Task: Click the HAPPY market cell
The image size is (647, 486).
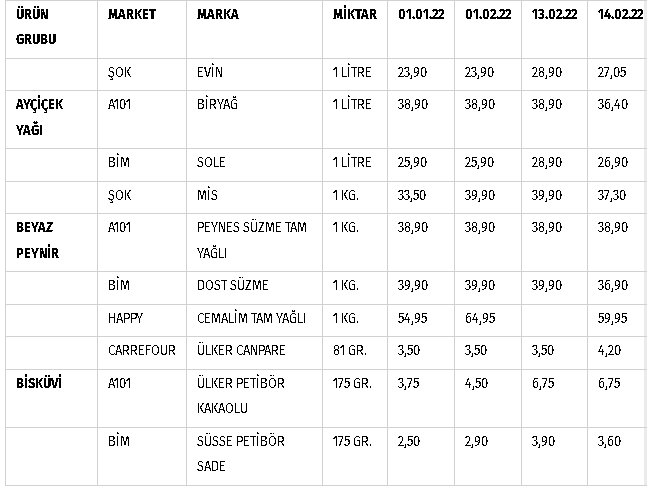Action: coord(127,318)
